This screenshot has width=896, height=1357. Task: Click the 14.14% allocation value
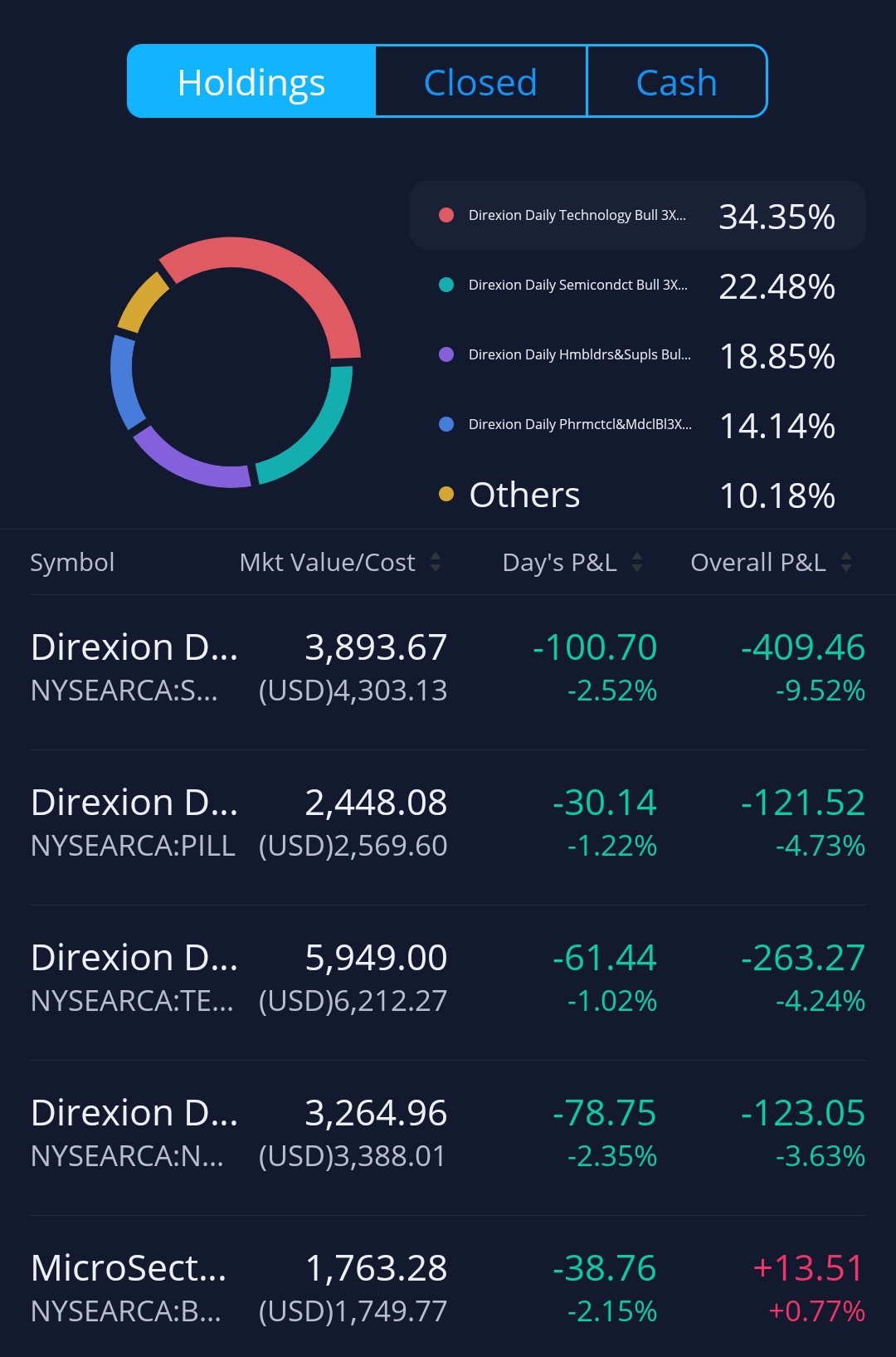point(777,426)
